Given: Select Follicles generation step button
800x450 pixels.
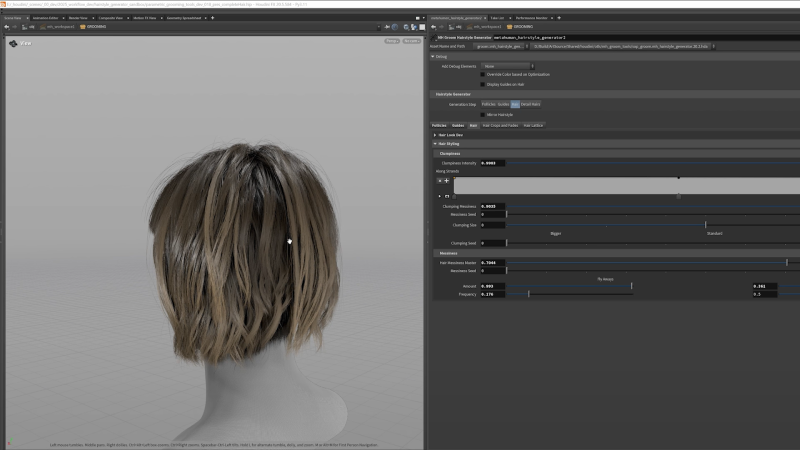Looking at the screenshot, I should tap(488, 103).
